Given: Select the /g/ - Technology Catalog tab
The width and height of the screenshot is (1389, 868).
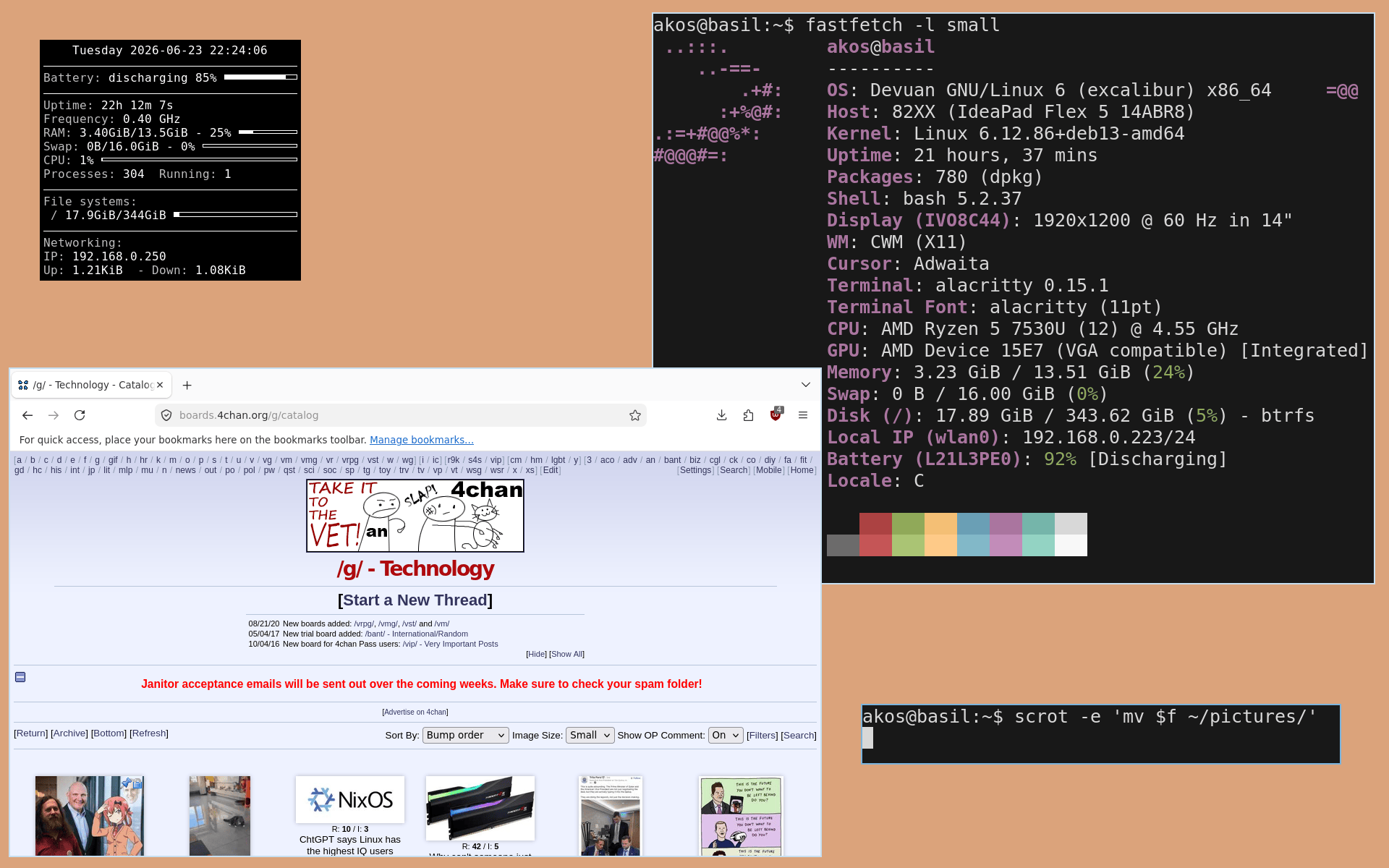Looking at the screenshot, I should tap(91, 385).
